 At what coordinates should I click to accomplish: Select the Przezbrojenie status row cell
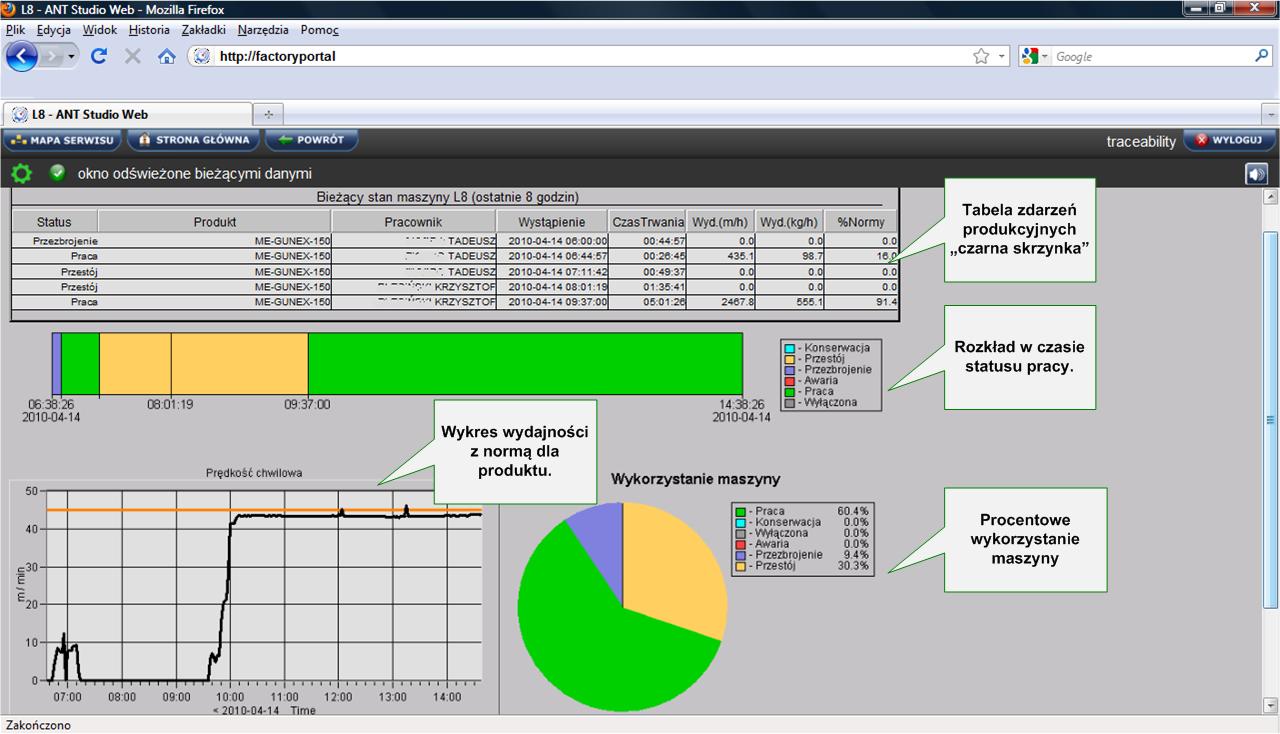[55, 241]
